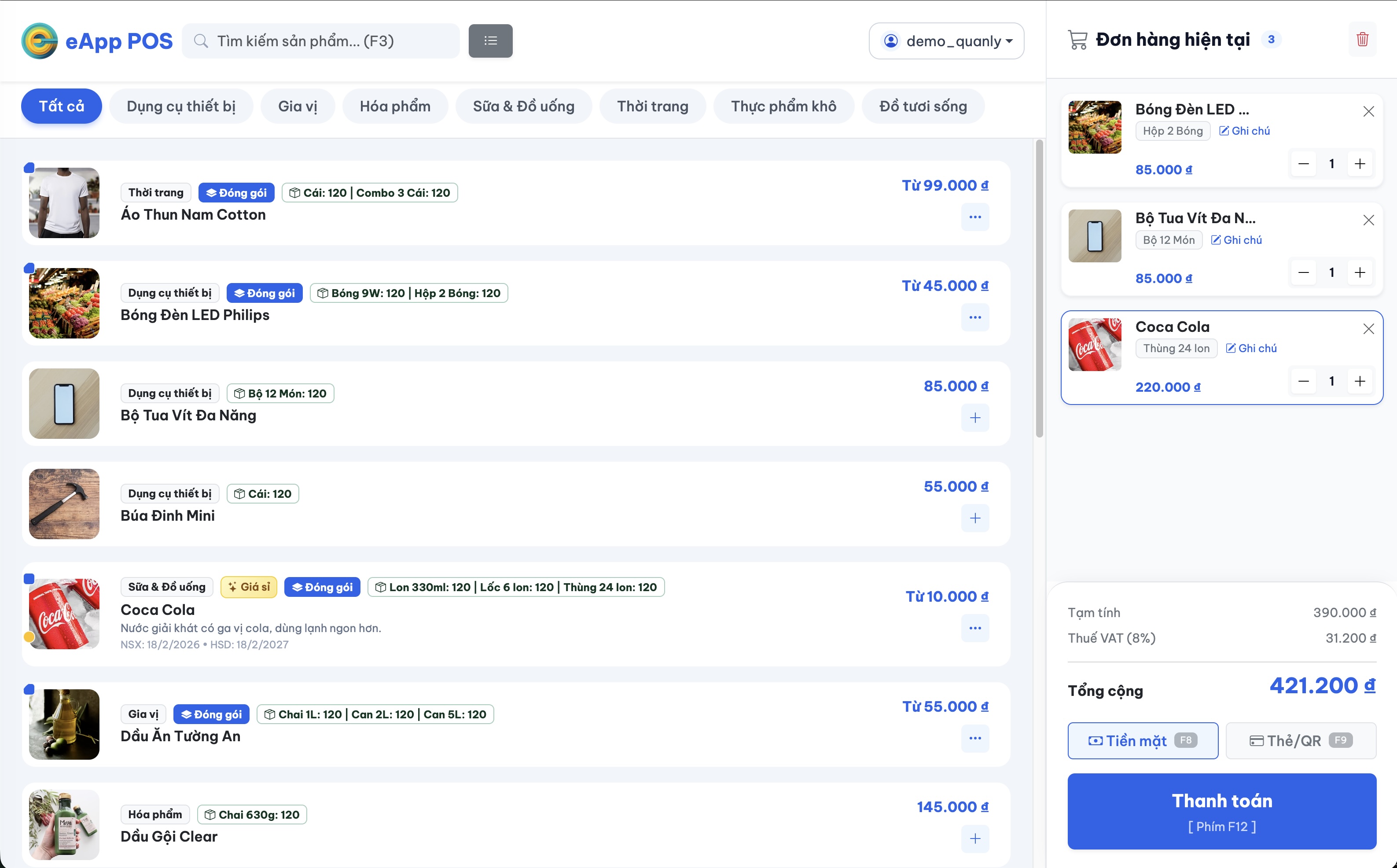Click the search magnifier icon

click(x=200, y=41)
